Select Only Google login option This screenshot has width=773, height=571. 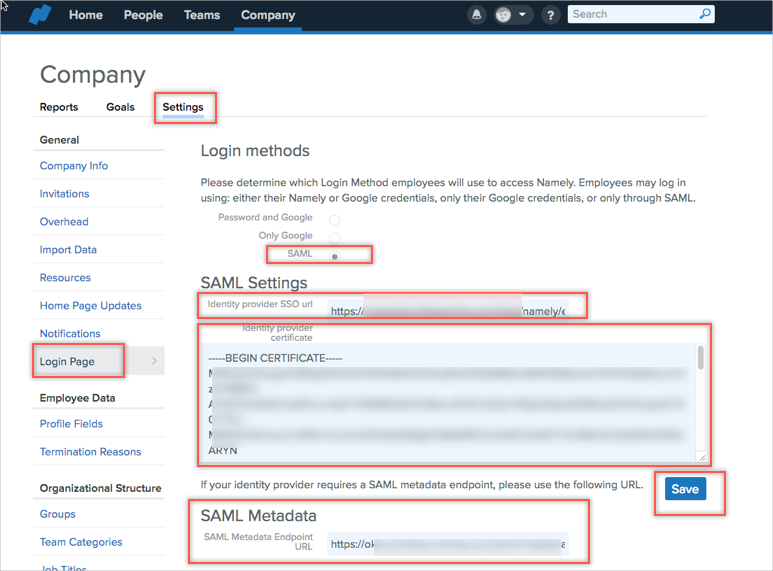tap(335, 237)
